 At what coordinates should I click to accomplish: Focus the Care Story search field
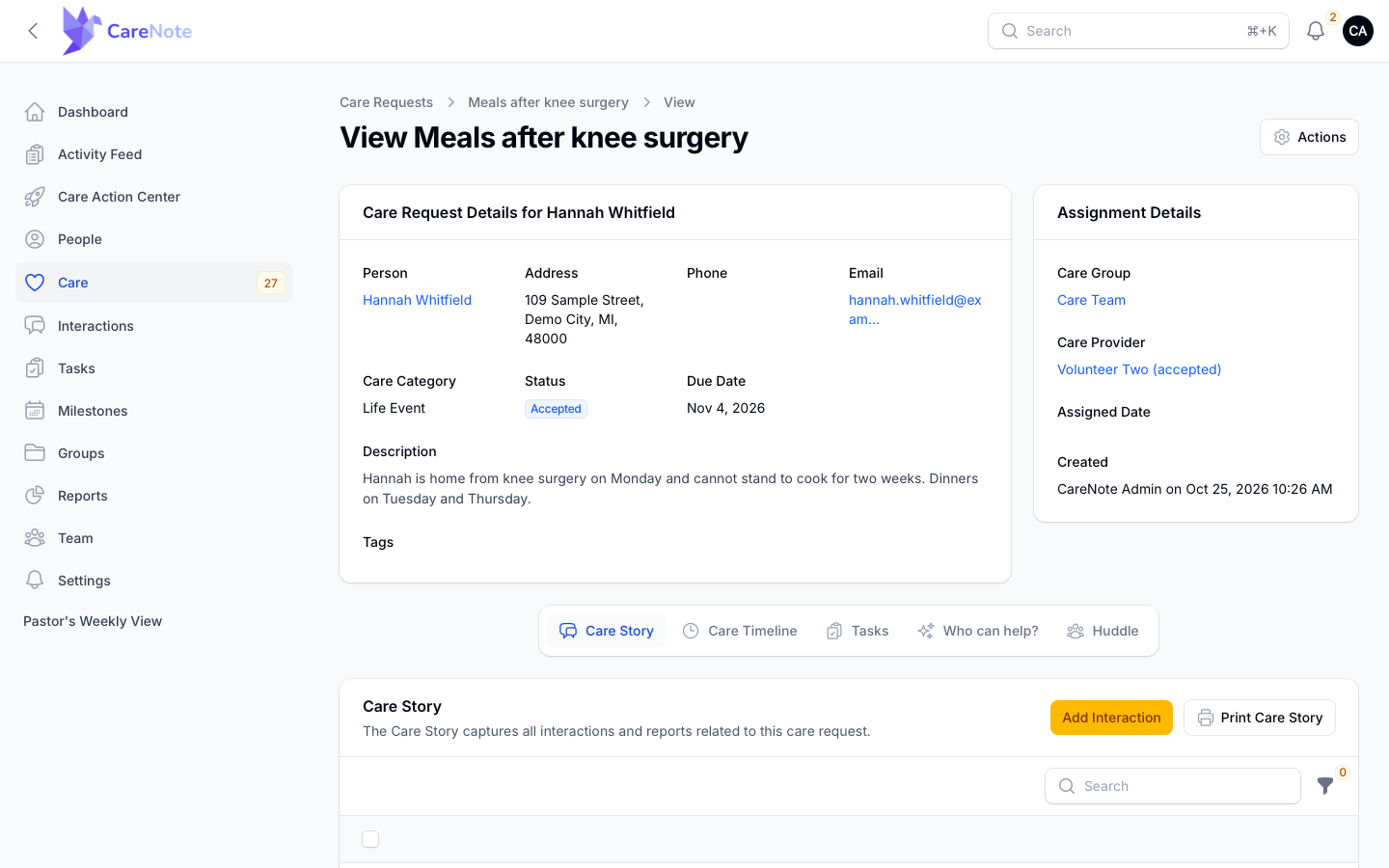(x=1173, y=786)
